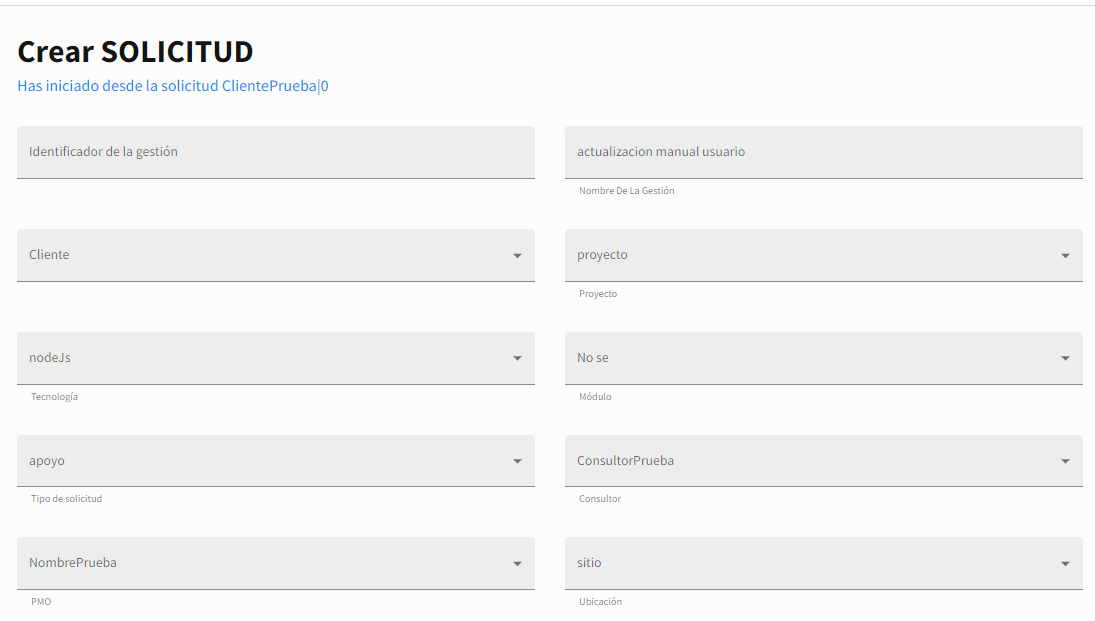Click the 'PMO' helper label

pos(41,601)
